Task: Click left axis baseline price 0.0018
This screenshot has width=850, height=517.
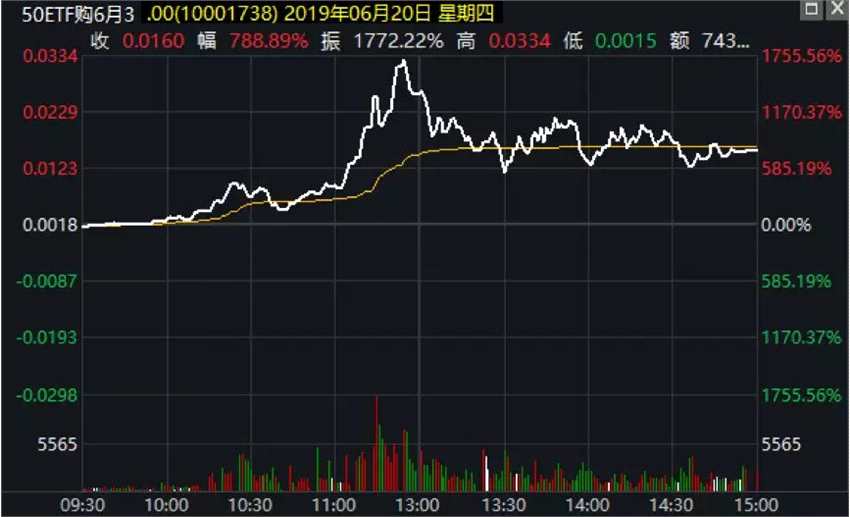Action: (50, 225)
